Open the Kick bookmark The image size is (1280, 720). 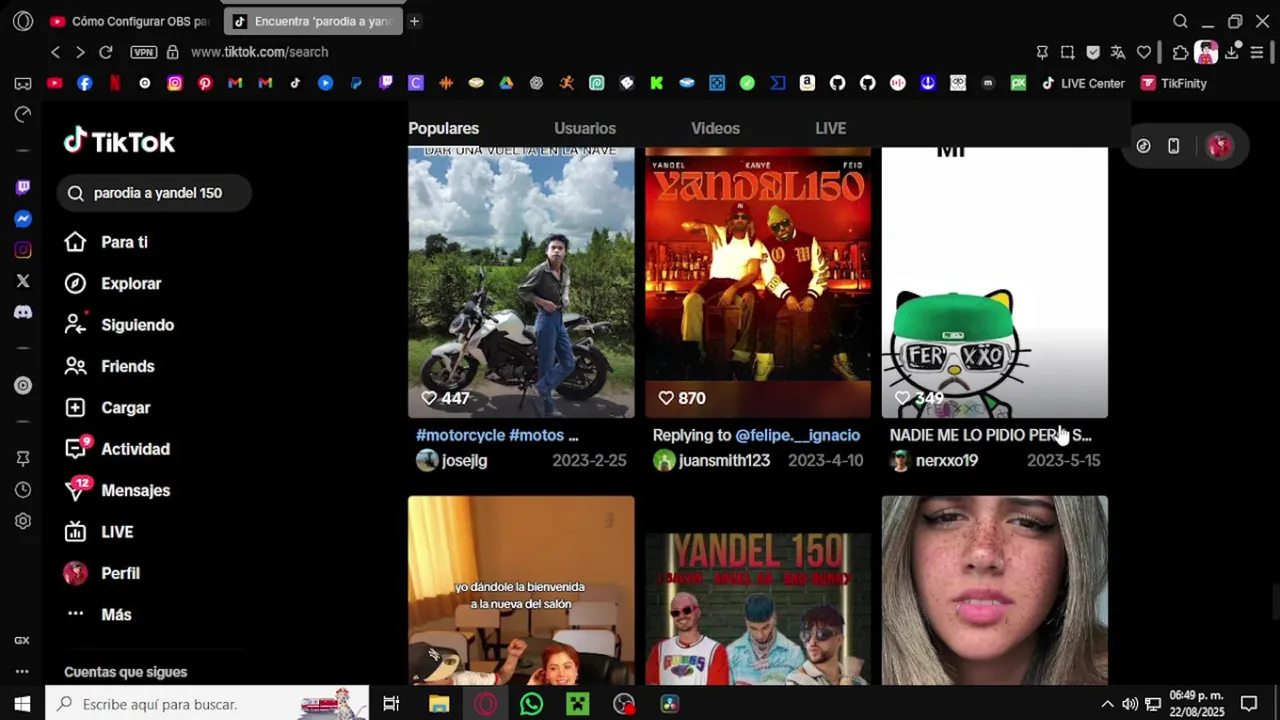click(657, 83)
